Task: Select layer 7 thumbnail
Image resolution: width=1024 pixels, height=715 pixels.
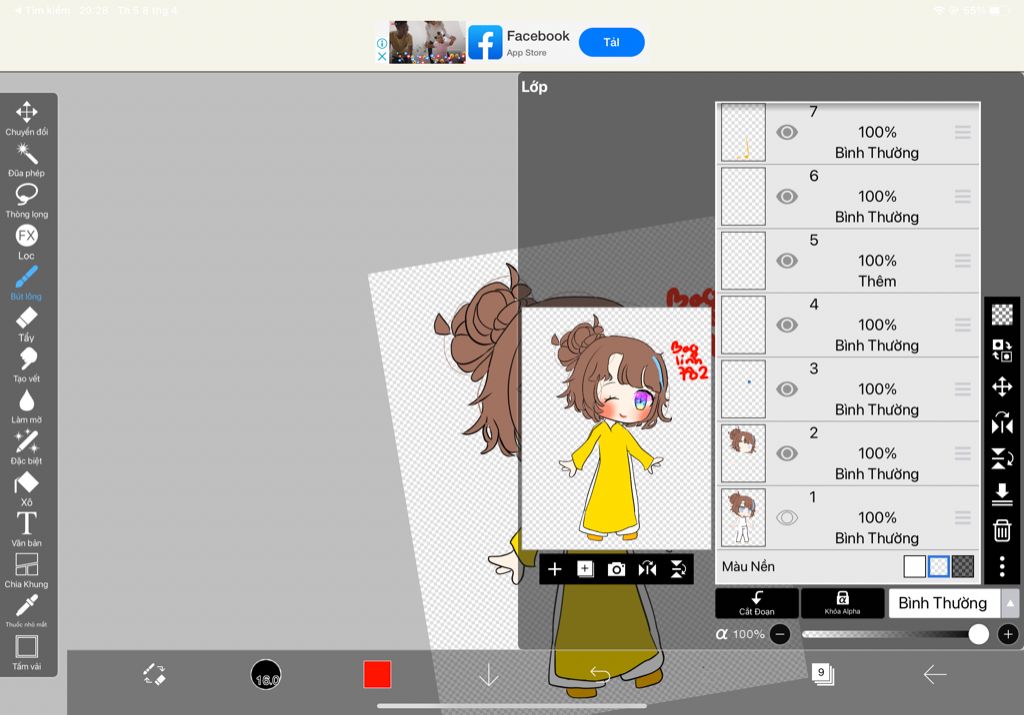Action: click(743, 133)
